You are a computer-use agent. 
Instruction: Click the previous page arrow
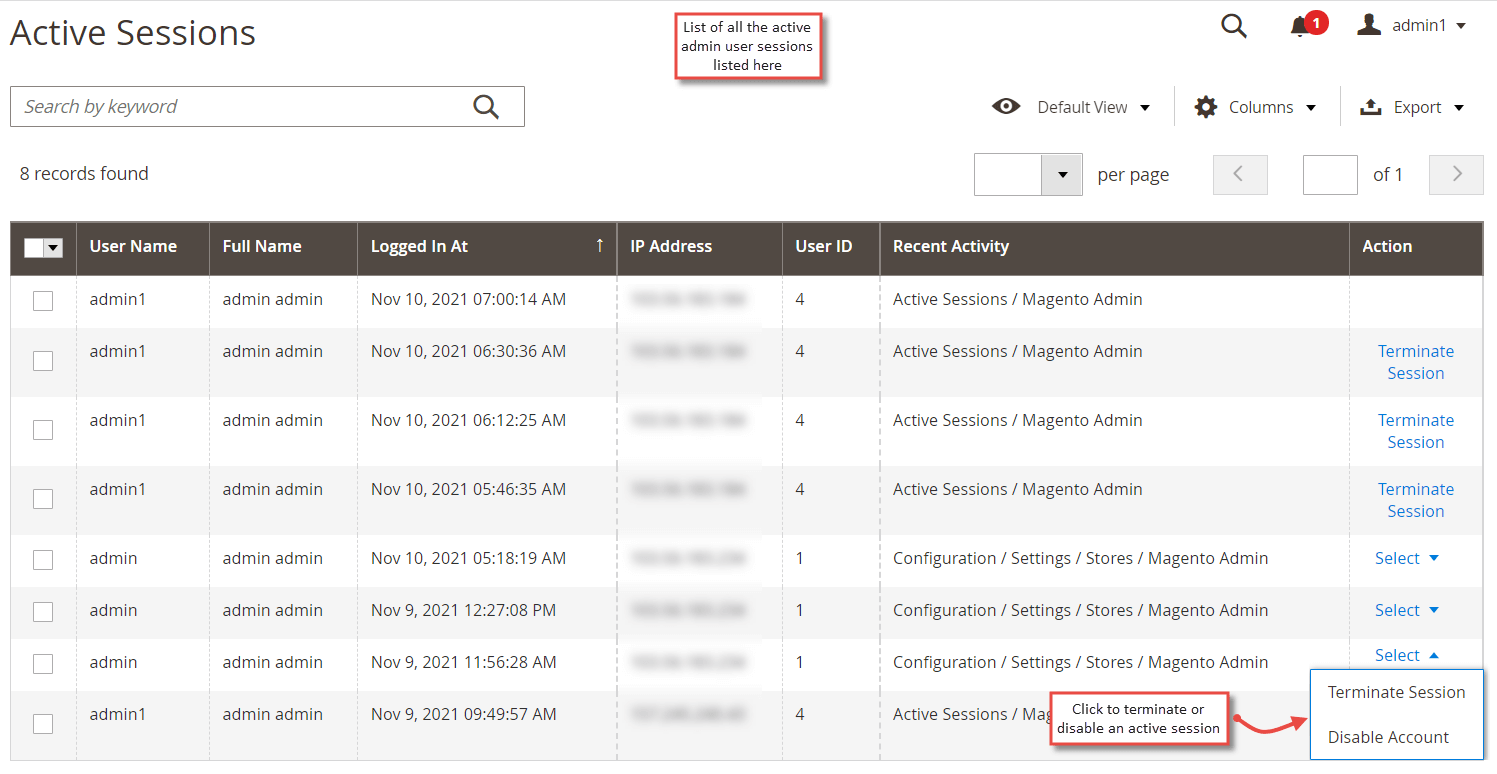coord(1240,174)
